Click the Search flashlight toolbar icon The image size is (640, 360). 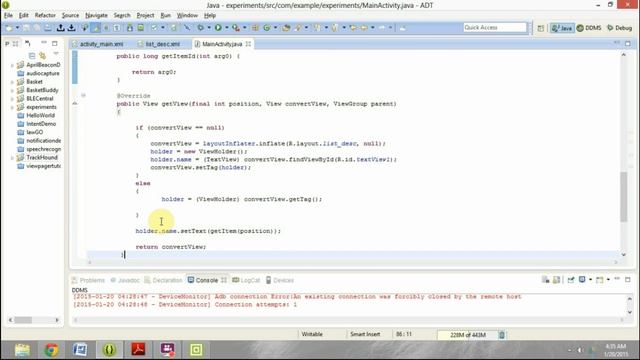(298, 28)
